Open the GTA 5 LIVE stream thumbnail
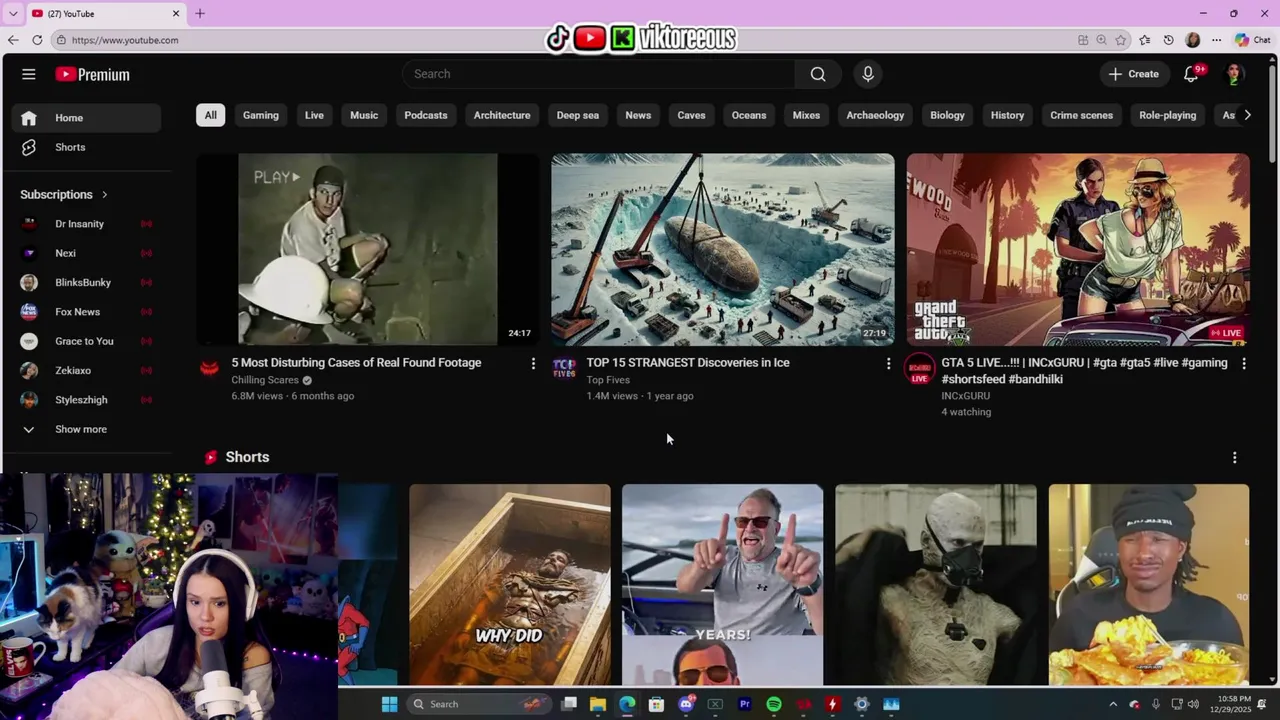The height and width of the screenshot is (720, 1280). click(1078, 249)
